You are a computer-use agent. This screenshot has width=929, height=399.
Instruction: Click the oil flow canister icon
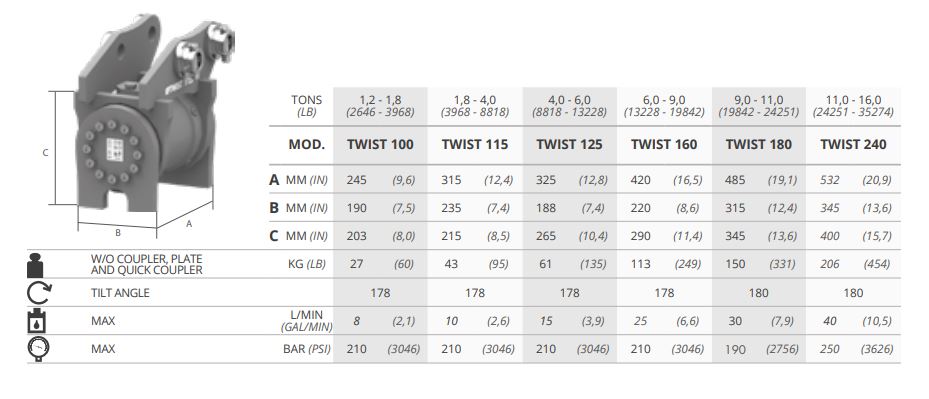(36, 321)
